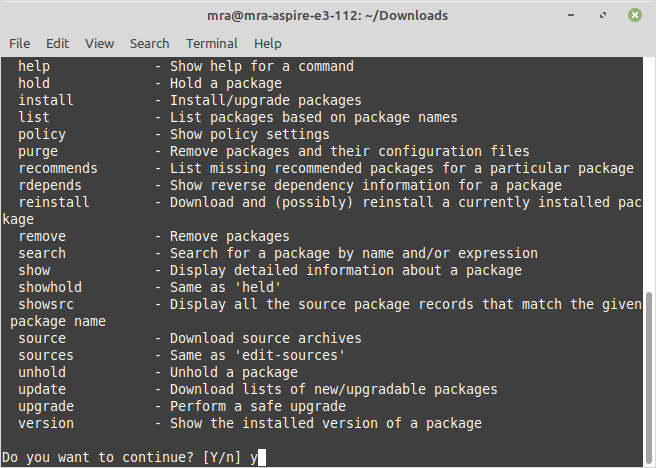The image size is (656, 468).
Task: Open the Edit menu
Action: [x=57, y=43]
